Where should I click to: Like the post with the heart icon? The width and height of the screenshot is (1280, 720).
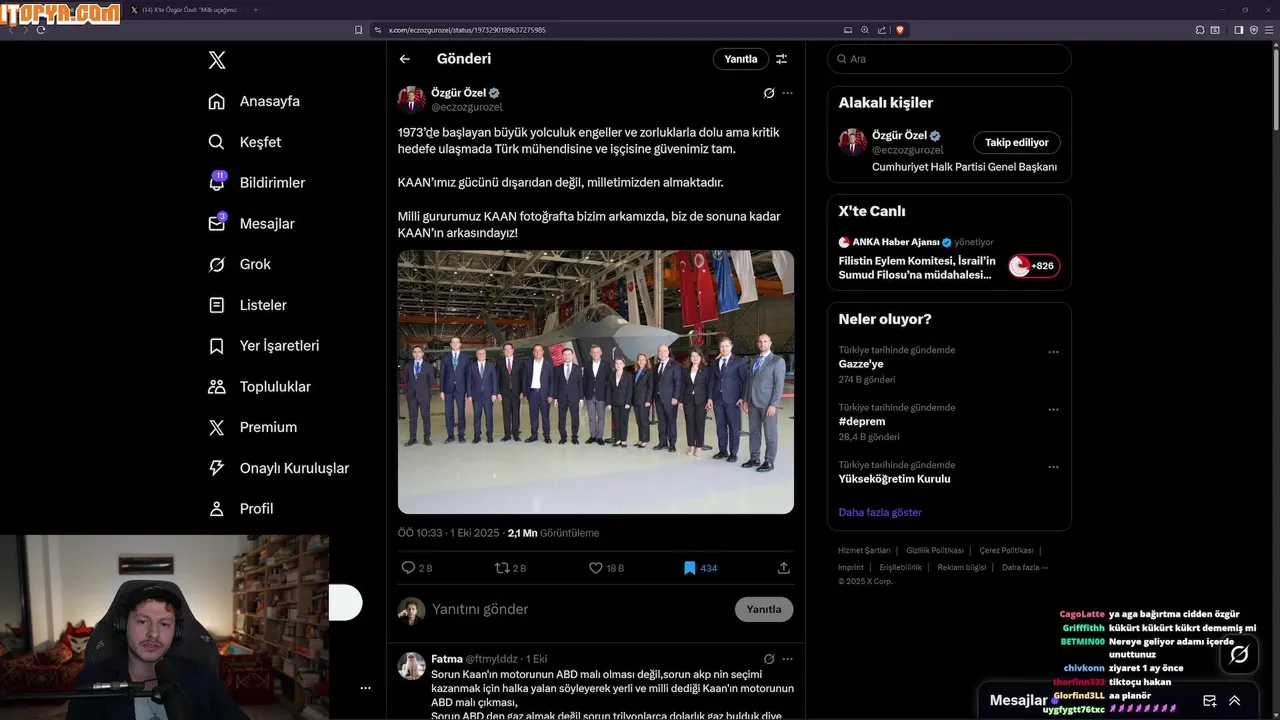(595, 568)
